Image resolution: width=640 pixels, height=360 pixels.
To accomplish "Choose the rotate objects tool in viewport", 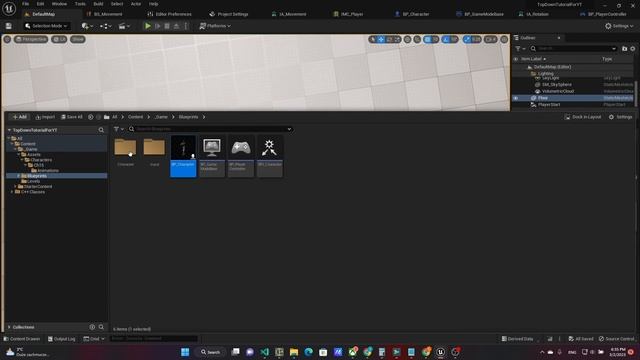I will [x=389, y=40].
